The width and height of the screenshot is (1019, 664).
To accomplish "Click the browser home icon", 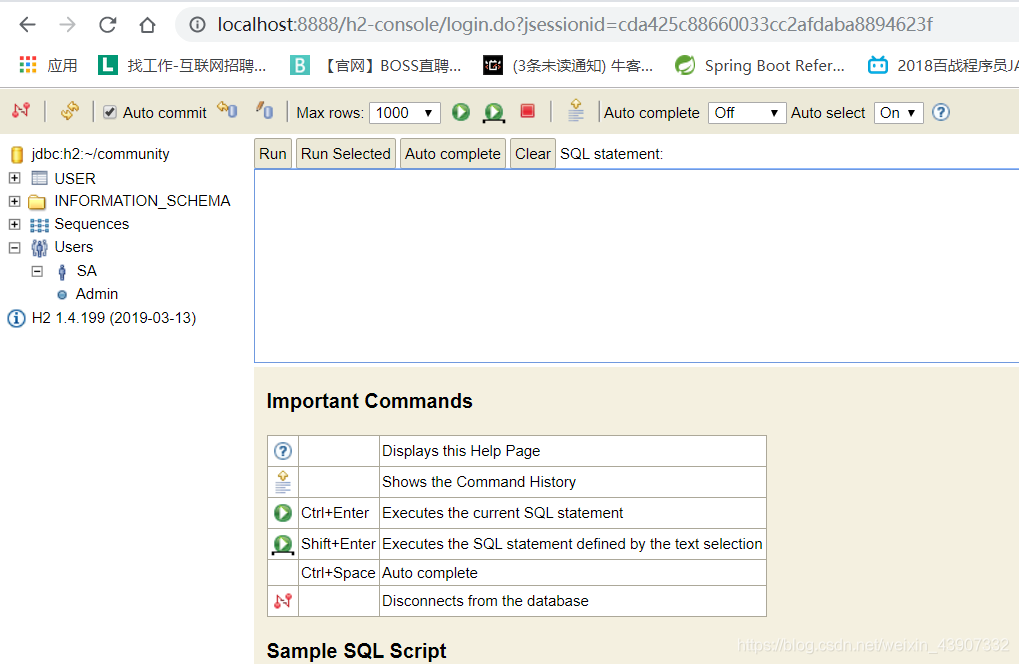I will tap(148, 25).
